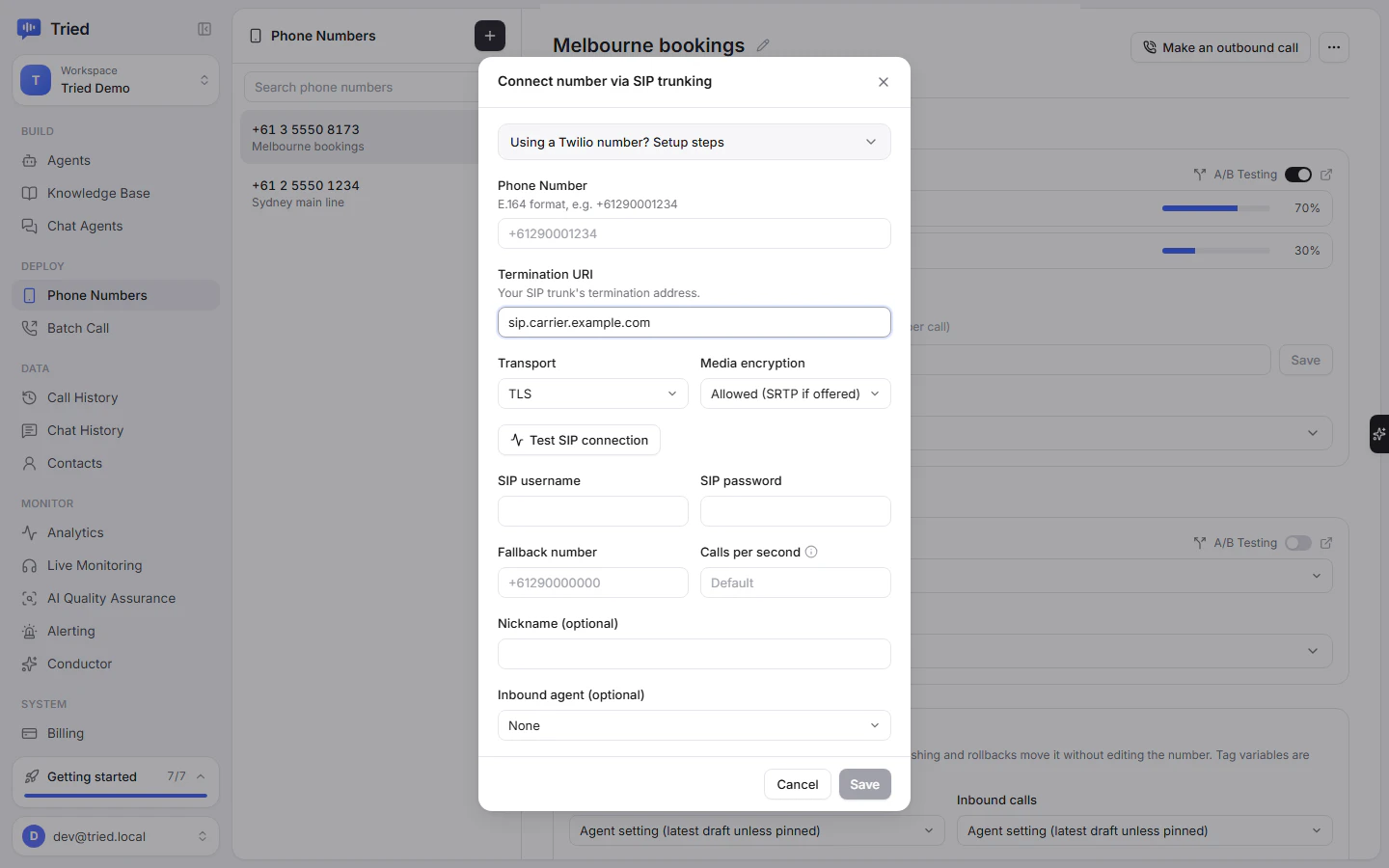Image resolution: width=1389 pixels, height=868 pixels.
Task: Collapse the sidebar panel icon
Action: (x=204, y=29)
